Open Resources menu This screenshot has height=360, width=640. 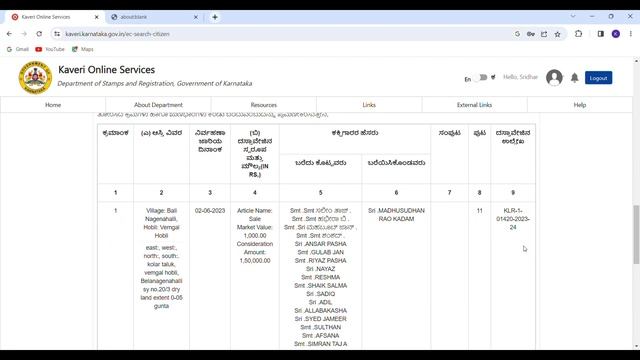(x=264, y=105)
